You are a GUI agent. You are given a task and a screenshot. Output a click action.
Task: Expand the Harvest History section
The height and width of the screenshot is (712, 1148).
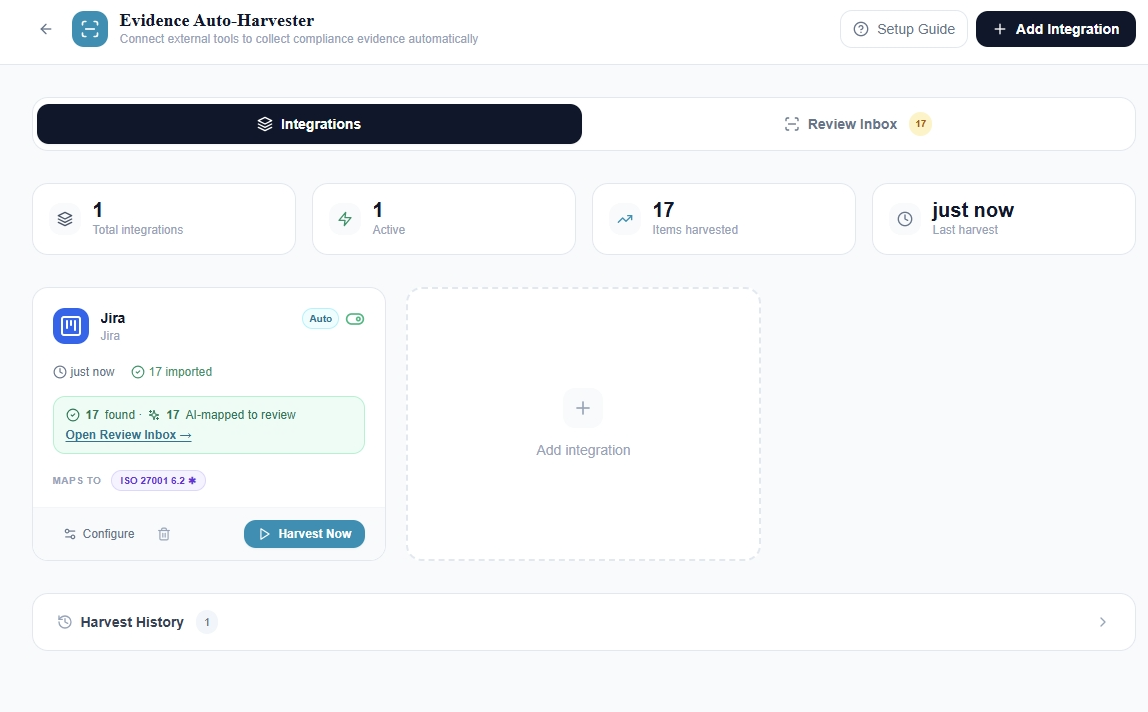(1103, 621)
